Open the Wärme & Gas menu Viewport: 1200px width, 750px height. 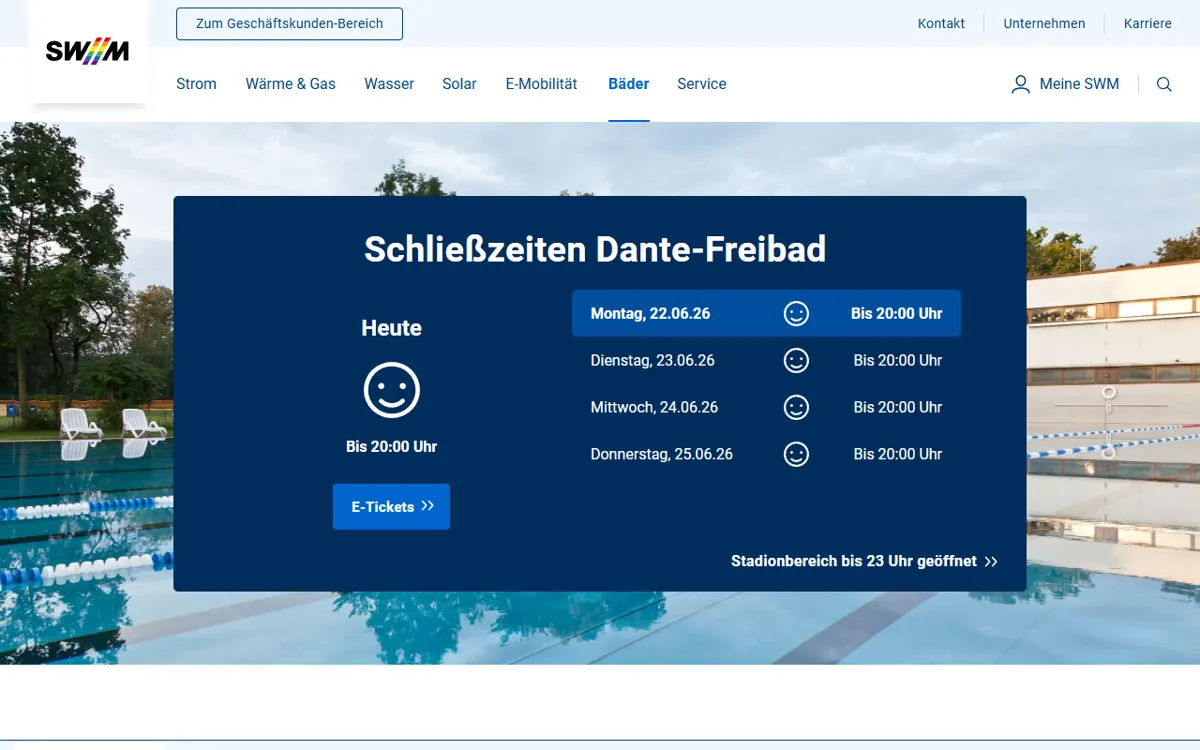click(x=290, y=84)
